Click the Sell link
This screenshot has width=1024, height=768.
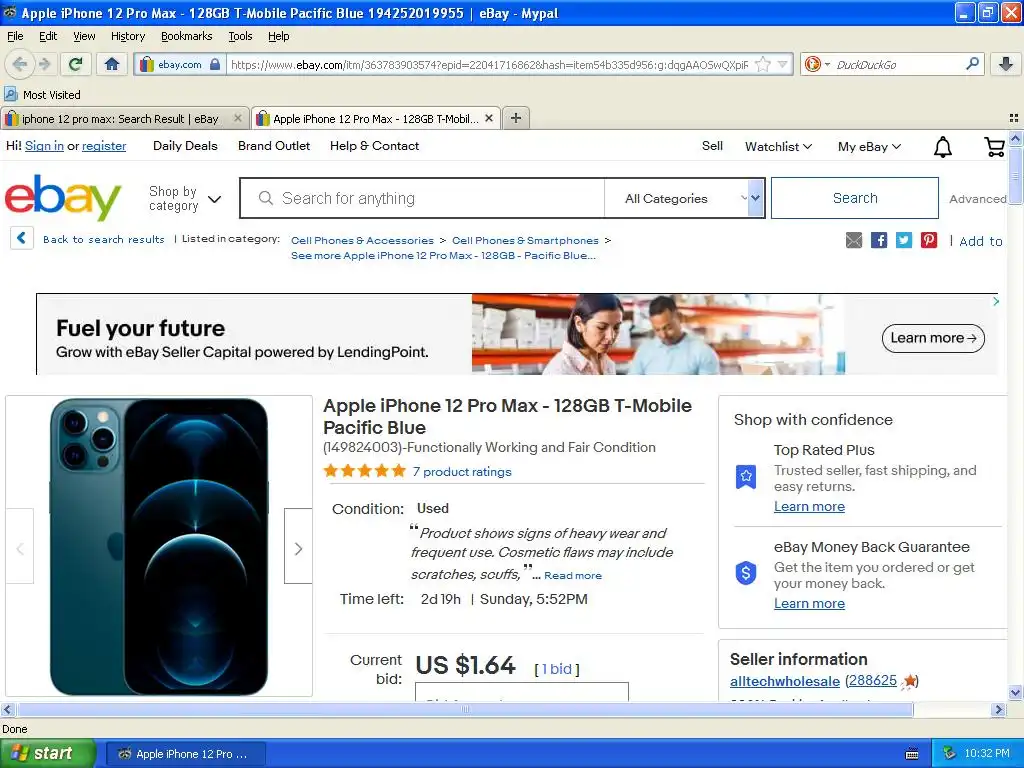click(712, 146)
